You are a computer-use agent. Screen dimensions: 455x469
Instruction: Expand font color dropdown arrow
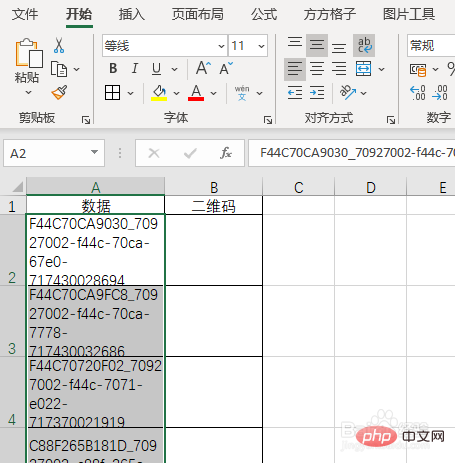[x=214, y=93]
